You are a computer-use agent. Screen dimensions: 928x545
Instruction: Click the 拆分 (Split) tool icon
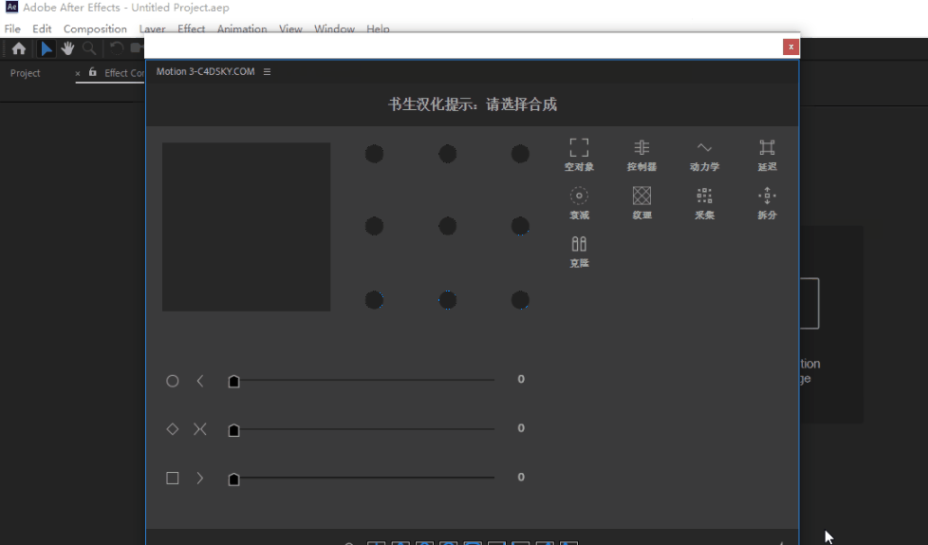[767, 203]
